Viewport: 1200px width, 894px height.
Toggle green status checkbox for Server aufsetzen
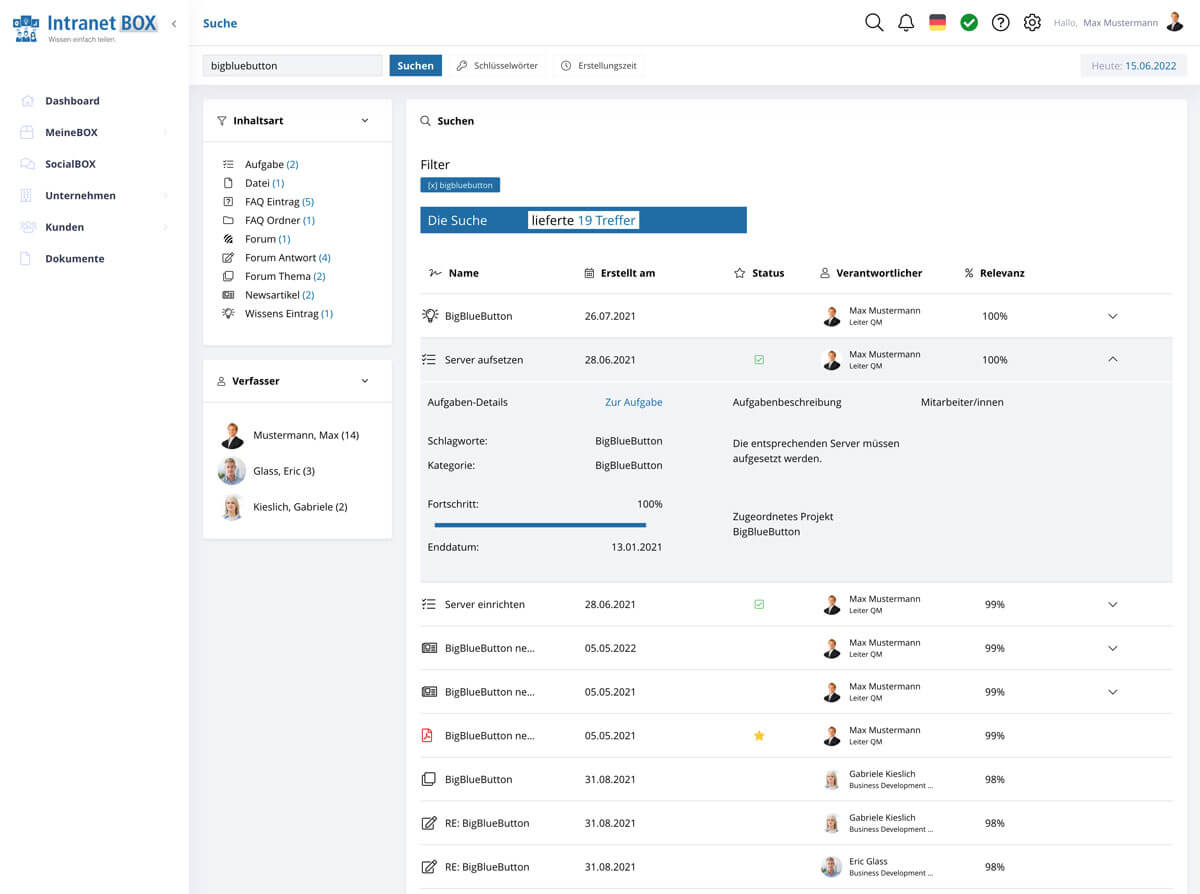(x=759, y=360)
